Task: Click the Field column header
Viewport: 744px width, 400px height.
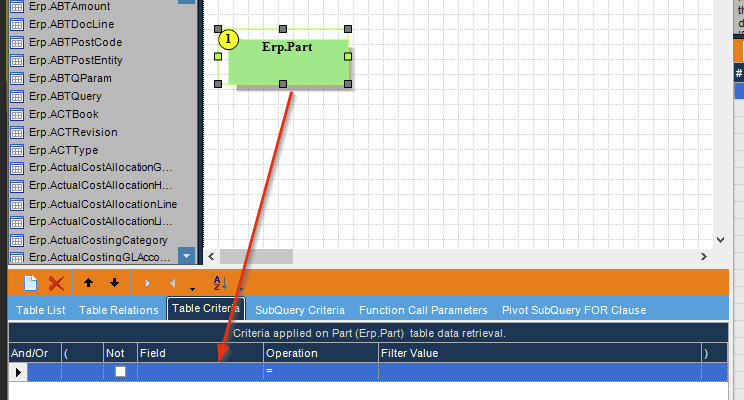Action: click(x=200, y=353)
